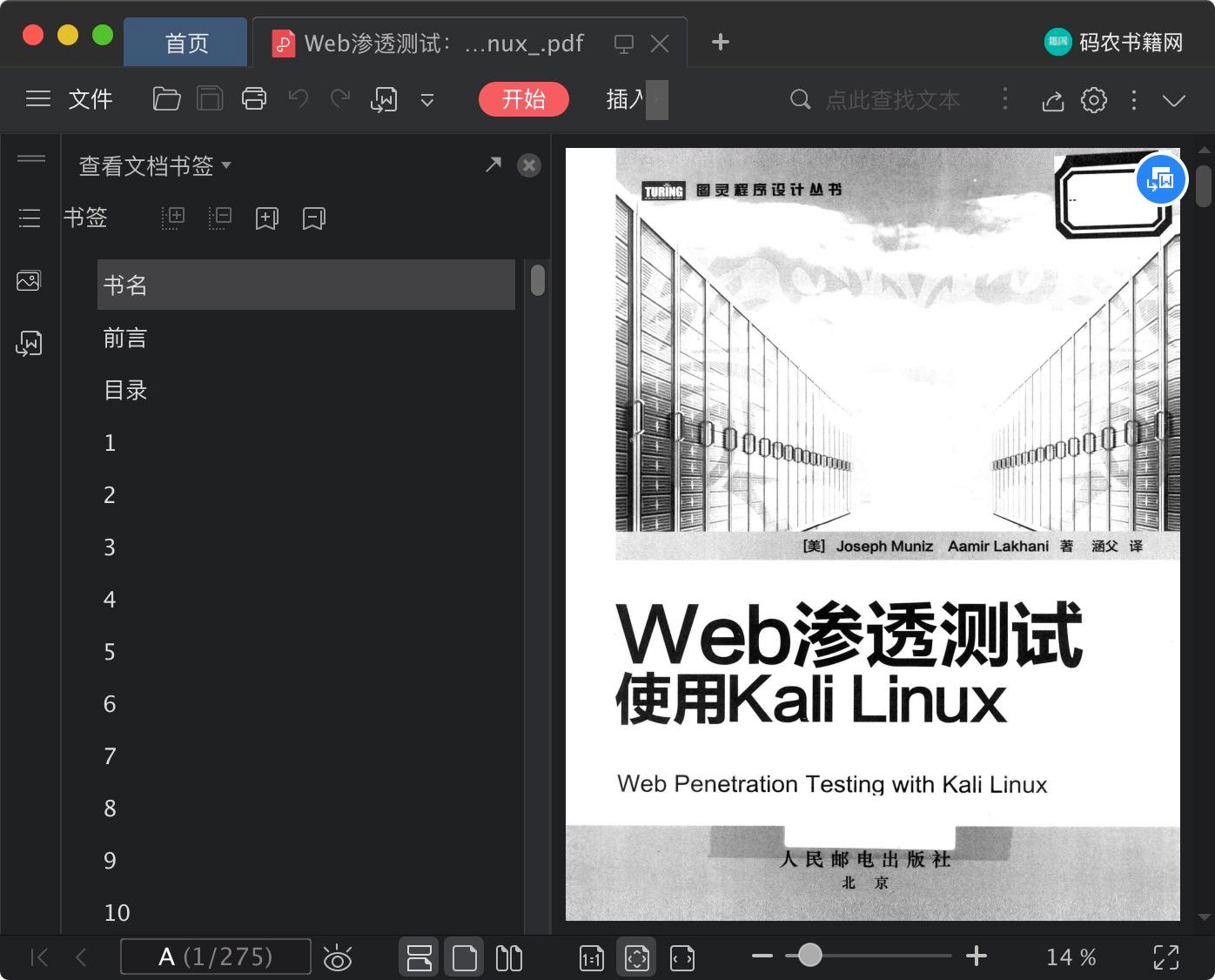Screen dimensions: 1215x980
Task: Click the expand all bookmarks icon
Action: pos(173,218)
